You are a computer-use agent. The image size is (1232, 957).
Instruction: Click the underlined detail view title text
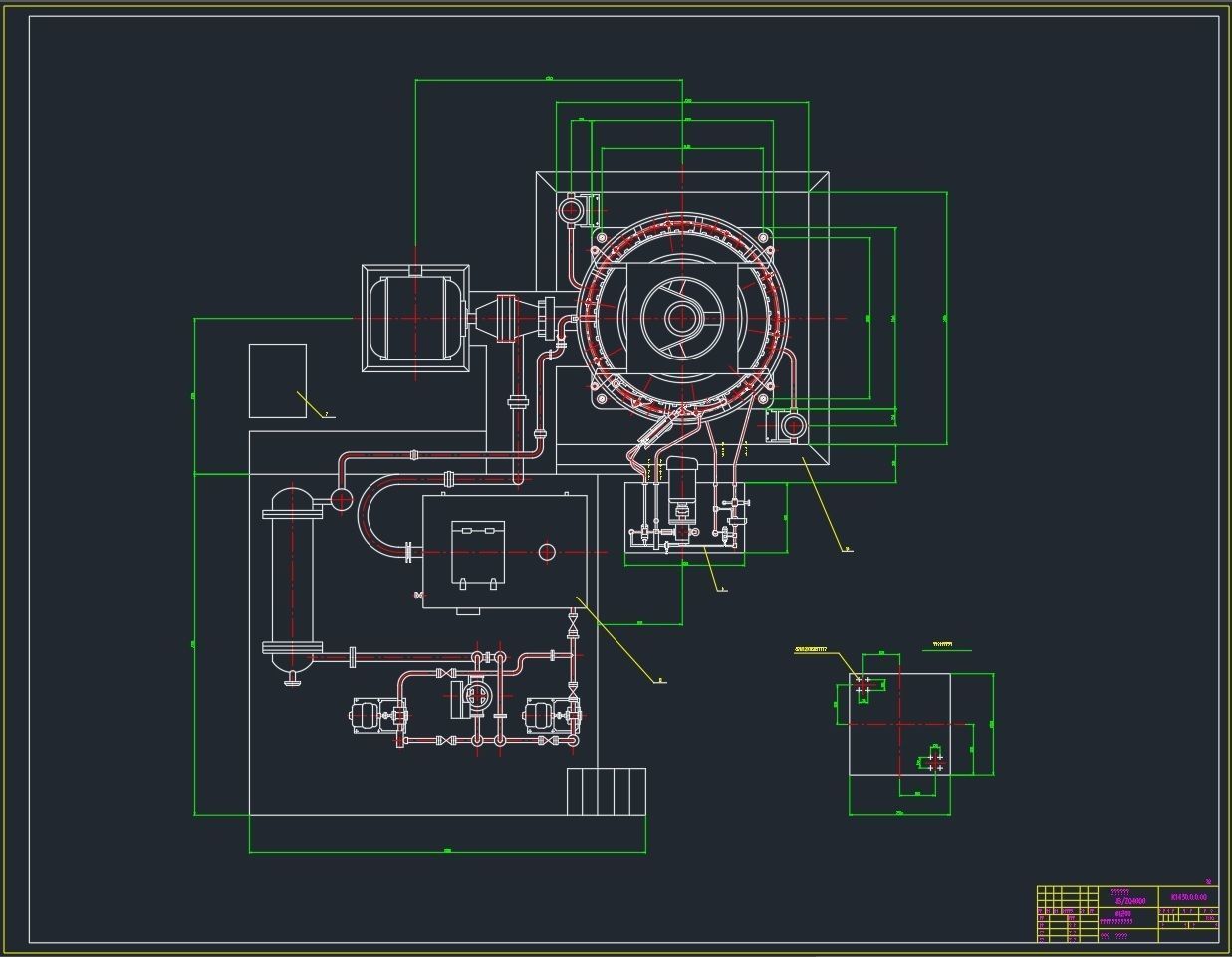pos(942,645)
